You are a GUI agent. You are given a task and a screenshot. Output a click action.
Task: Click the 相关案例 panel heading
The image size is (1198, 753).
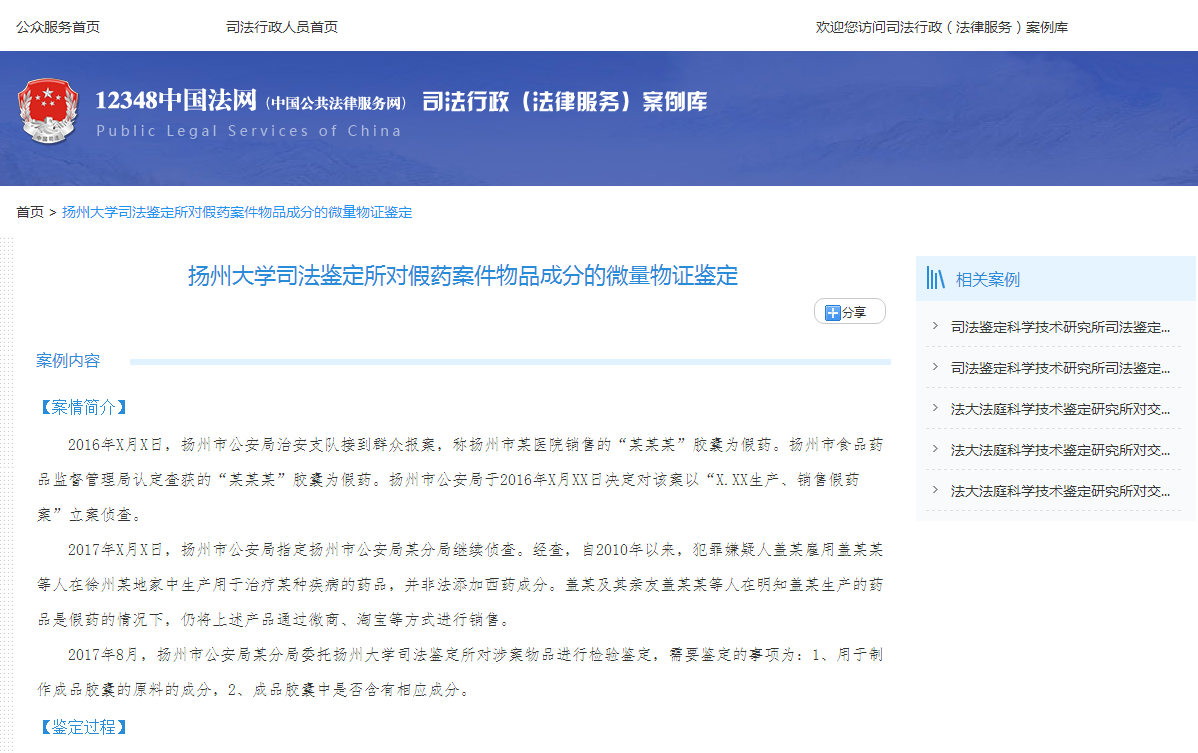988,280
